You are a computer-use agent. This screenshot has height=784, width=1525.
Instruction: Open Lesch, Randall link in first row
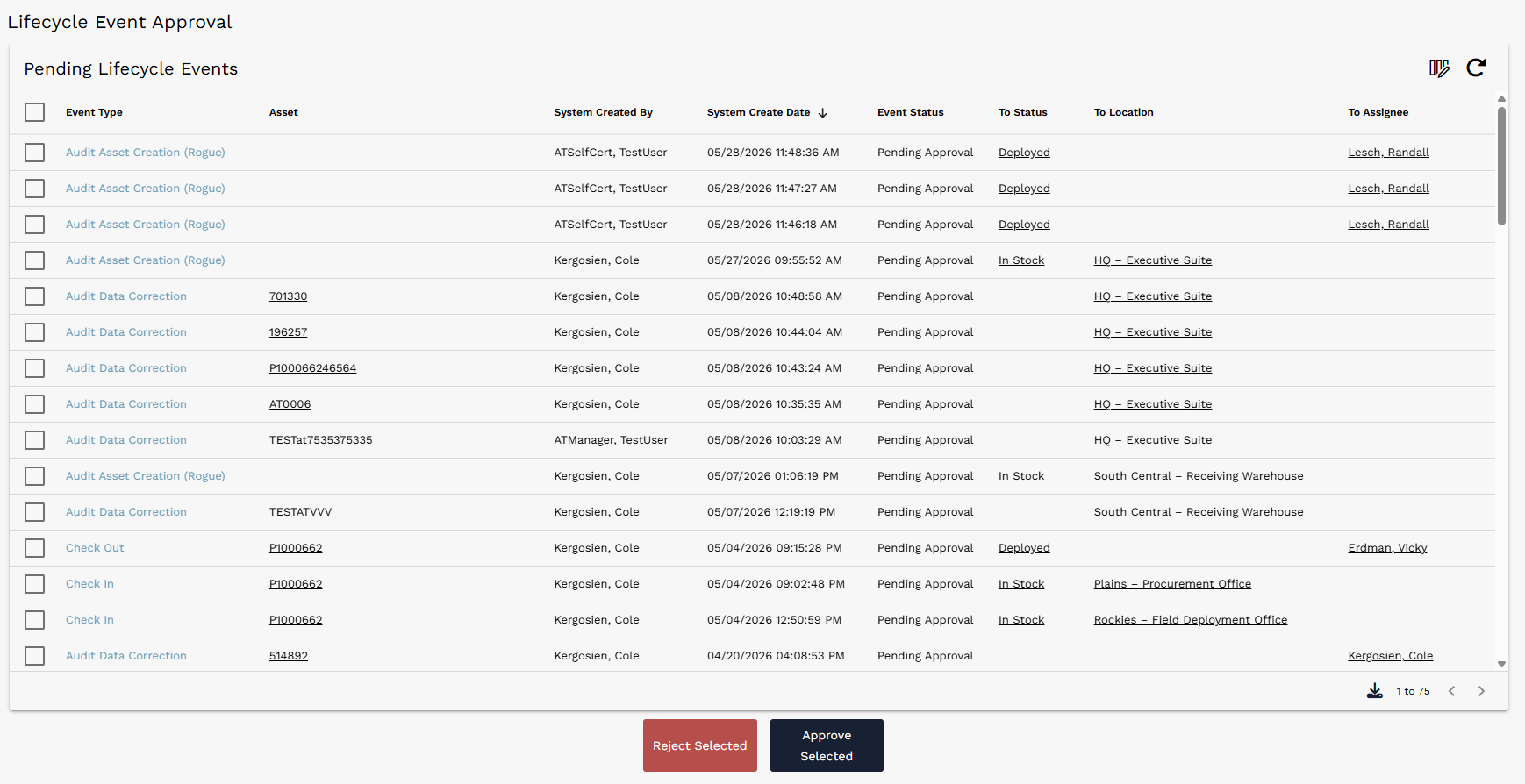tap(1388, 153)
